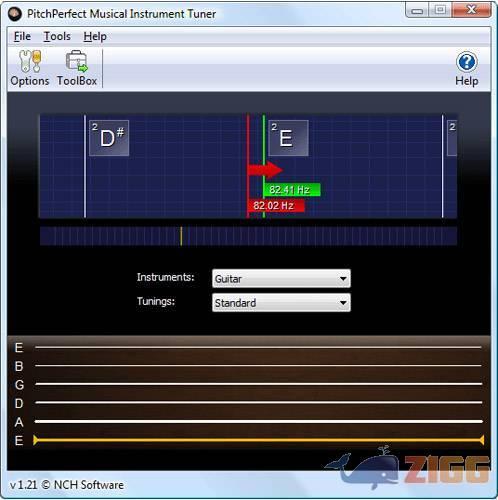The width and height of the screenshot is (498, 500).
Task: Close the PitchPerfect window
Action: click(x=471, y=10)
